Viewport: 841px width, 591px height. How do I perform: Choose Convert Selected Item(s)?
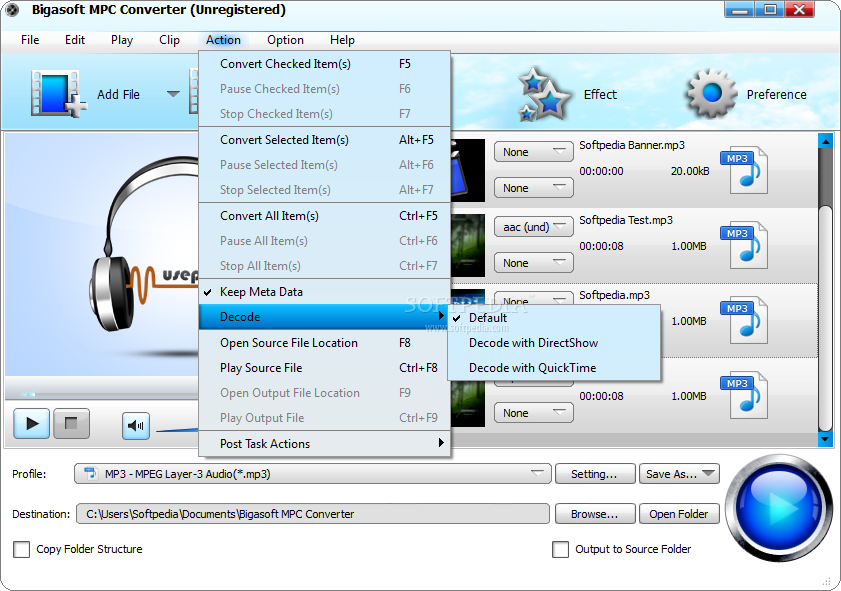pyautogui.click(x=324, y=140)
